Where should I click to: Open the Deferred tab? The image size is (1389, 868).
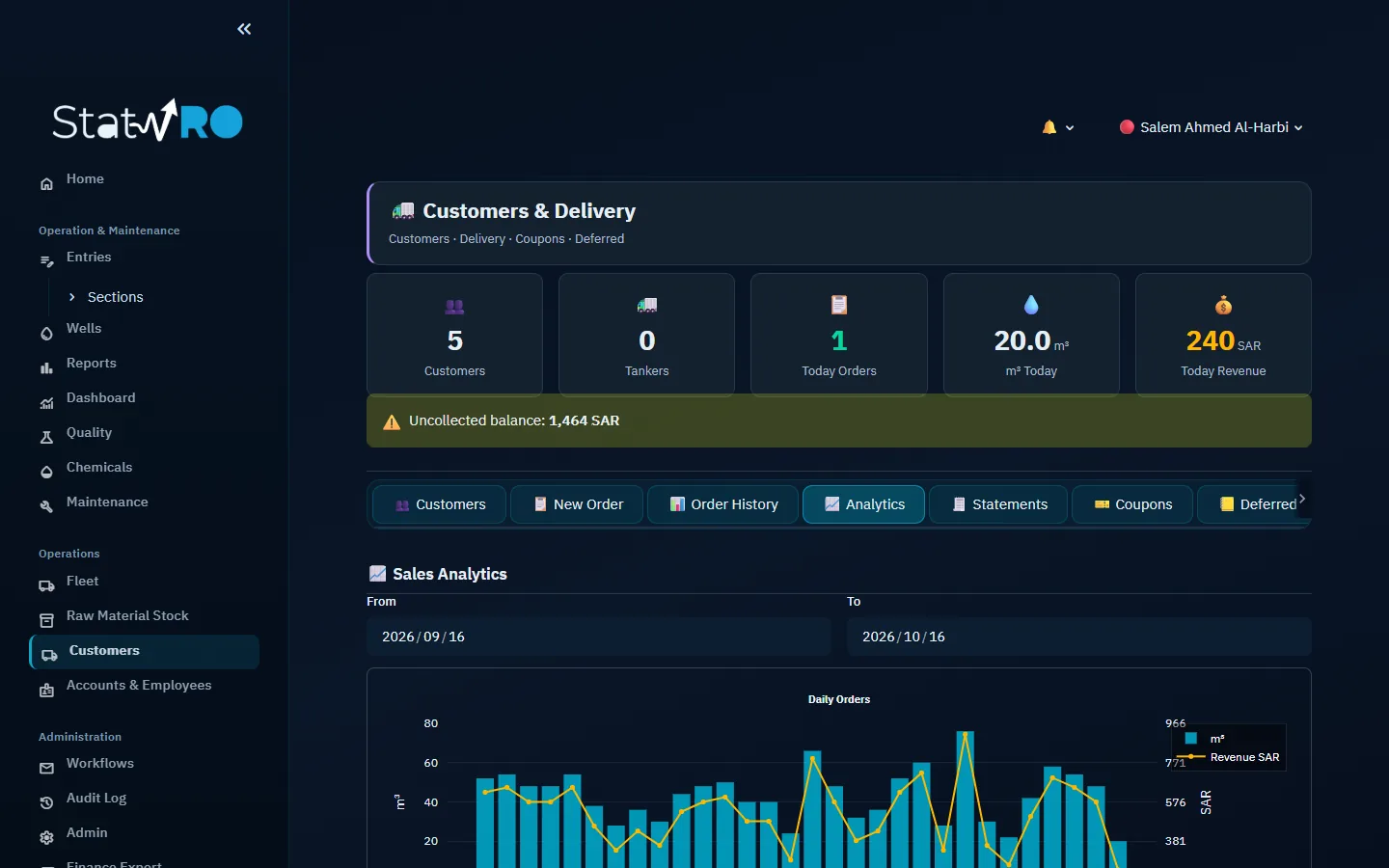coord(1254,504)
